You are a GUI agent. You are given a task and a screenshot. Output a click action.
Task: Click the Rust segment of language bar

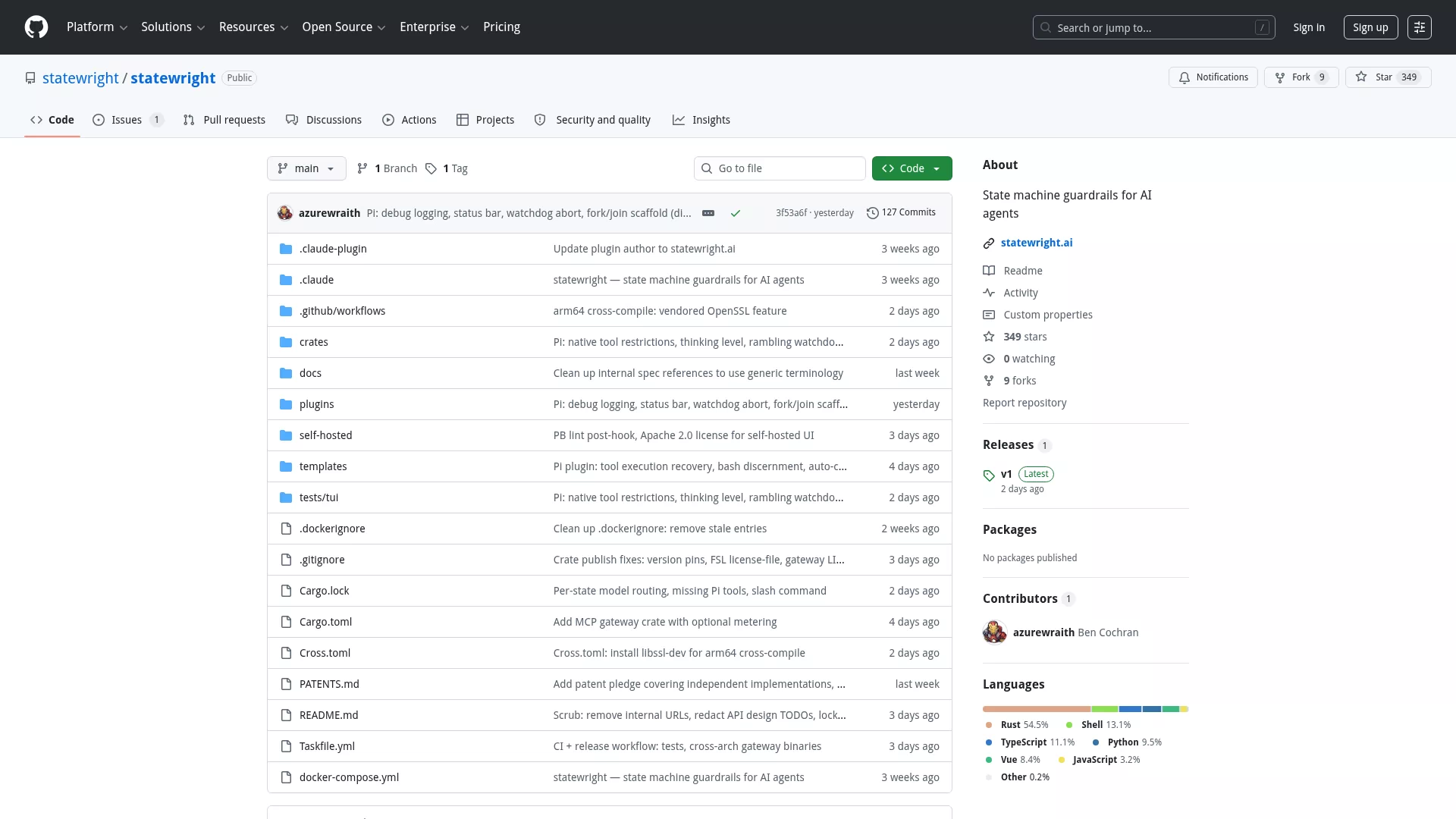[1037, 709]
